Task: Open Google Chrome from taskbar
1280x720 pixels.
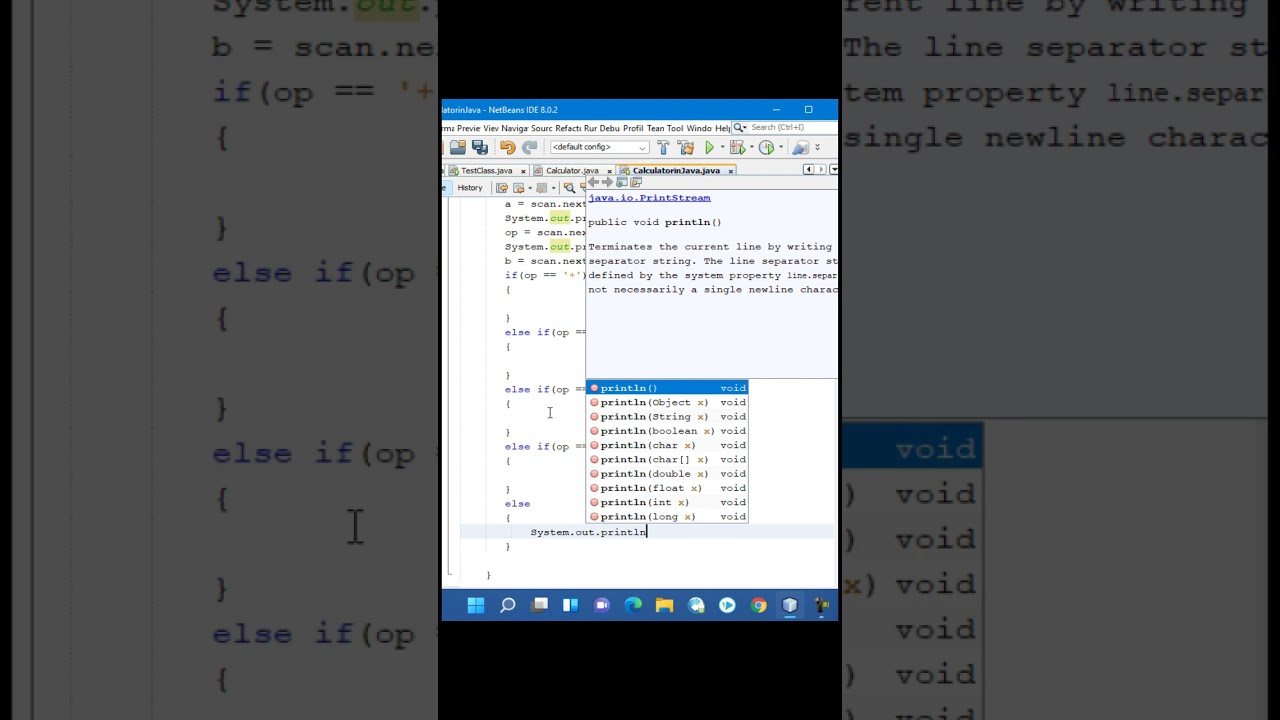Action: click(x=758, y=604)
